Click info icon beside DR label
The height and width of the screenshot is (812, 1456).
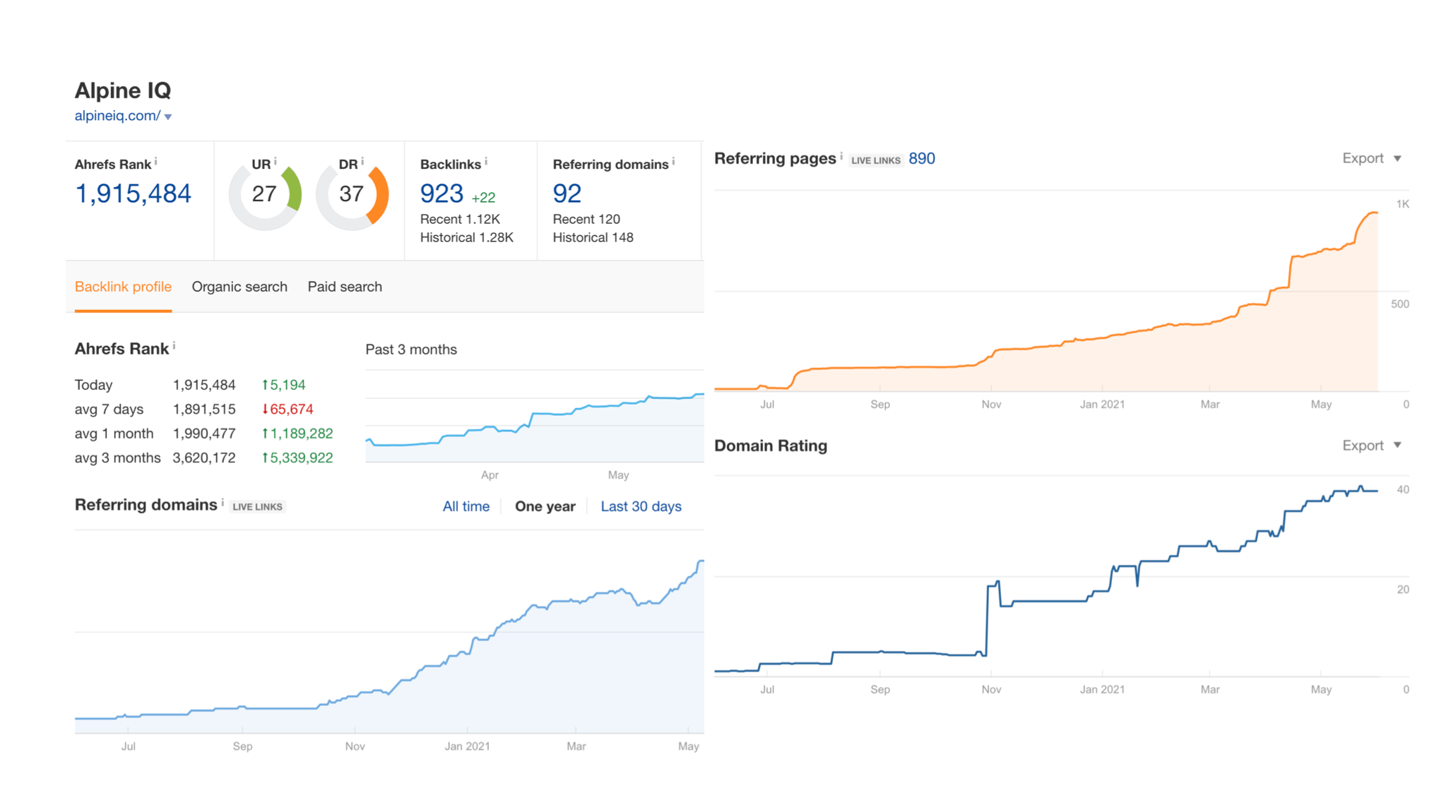point(362,162)
